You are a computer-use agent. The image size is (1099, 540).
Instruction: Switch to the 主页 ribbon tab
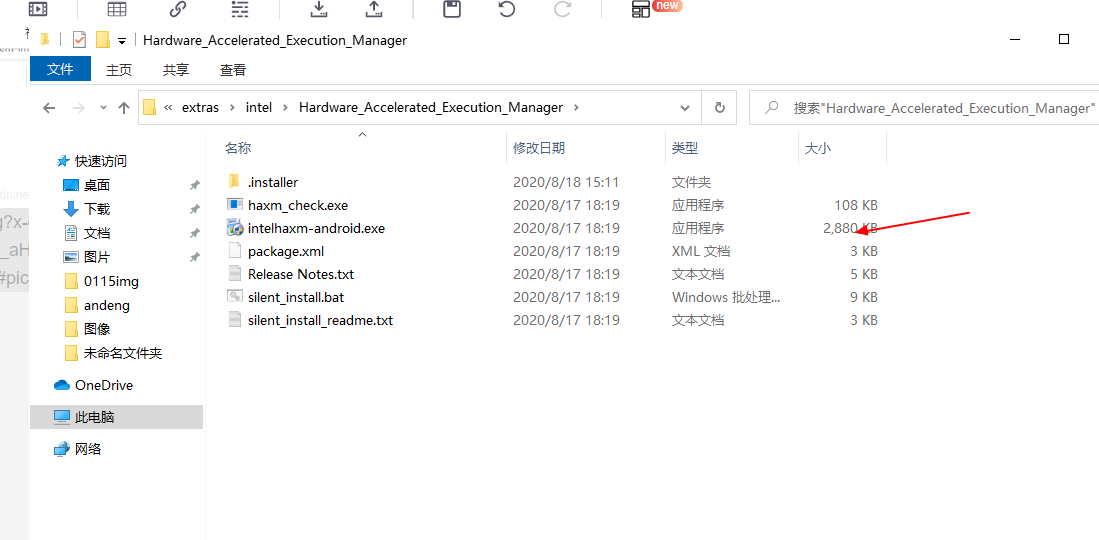point(119,69)
